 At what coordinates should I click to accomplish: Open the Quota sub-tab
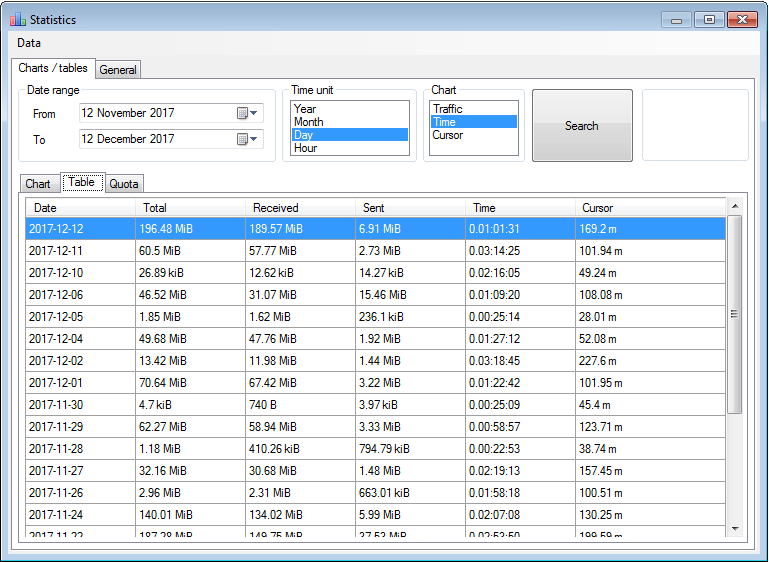click(124, 184)
